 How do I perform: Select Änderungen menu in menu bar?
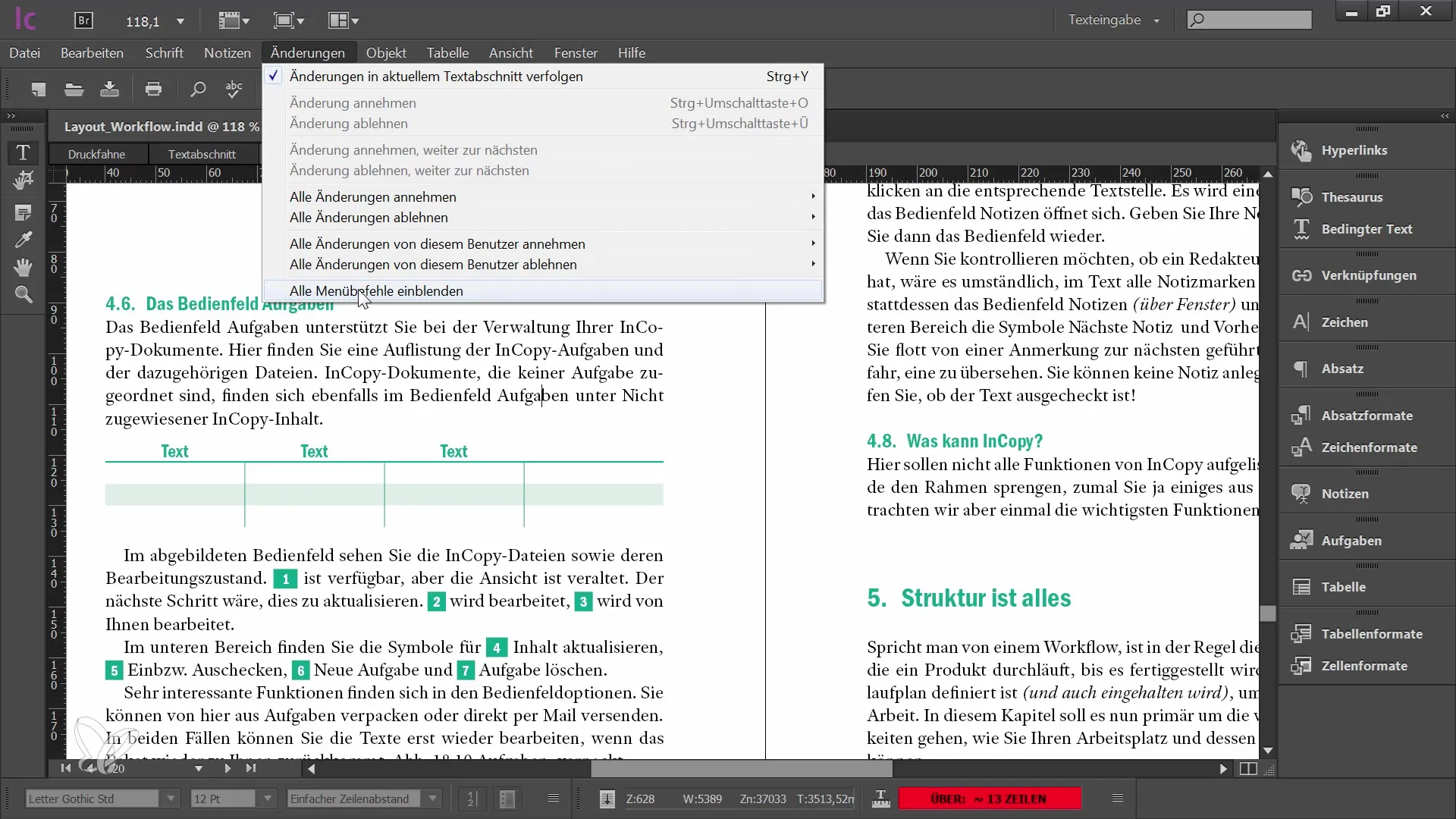point(307,52)
